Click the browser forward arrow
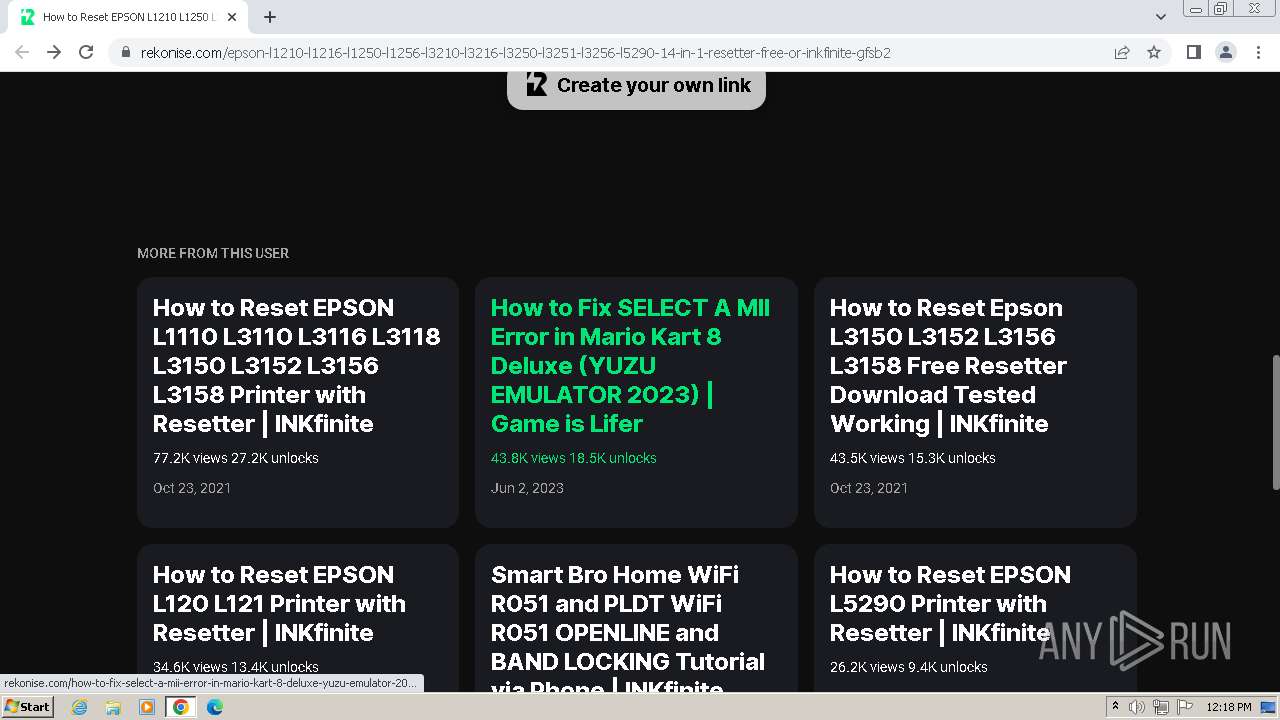The width and height of the screenshot is (1280, 720). click(x=54, y=52)
